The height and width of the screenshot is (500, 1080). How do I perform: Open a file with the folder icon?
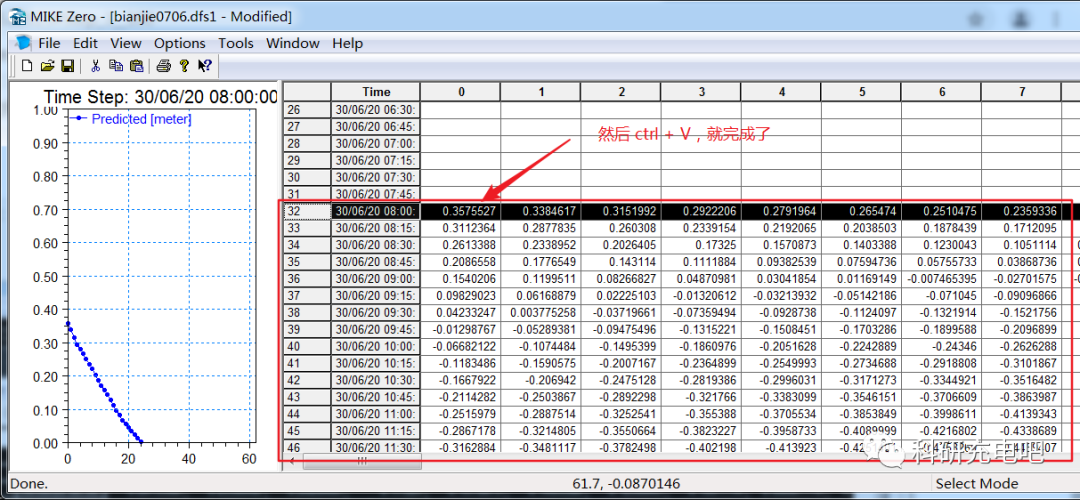[x=47, y=66]
